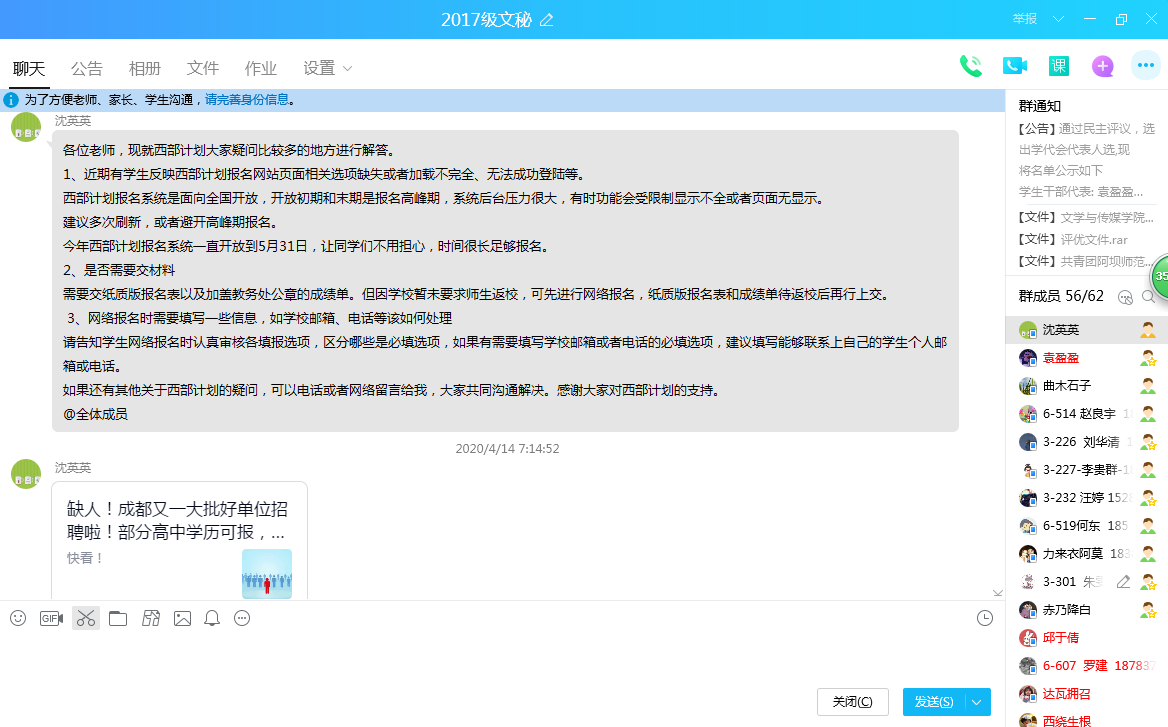Image resolution: width=1168 pixels, height=727 pixels.
Task: Switch to the 文件 tab
Action: tap(203, 68)
